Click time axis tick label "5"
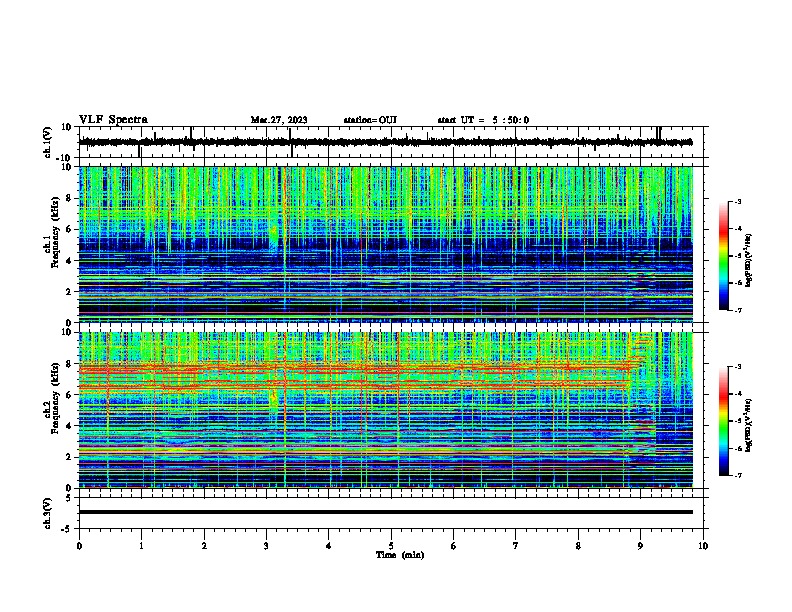 point(391,546)
